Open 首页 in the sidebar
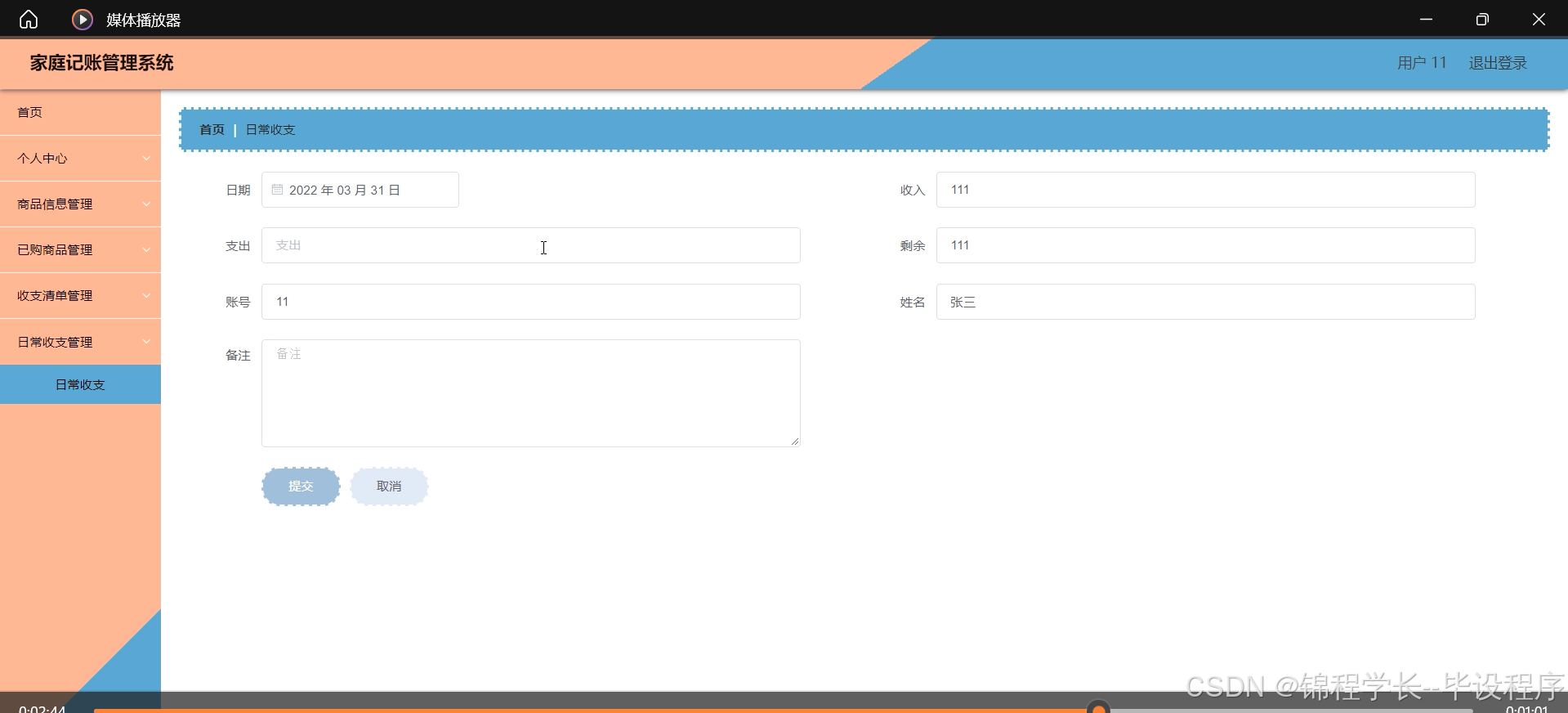Viewport: 1568px width, 713px height. coord(80,112)
